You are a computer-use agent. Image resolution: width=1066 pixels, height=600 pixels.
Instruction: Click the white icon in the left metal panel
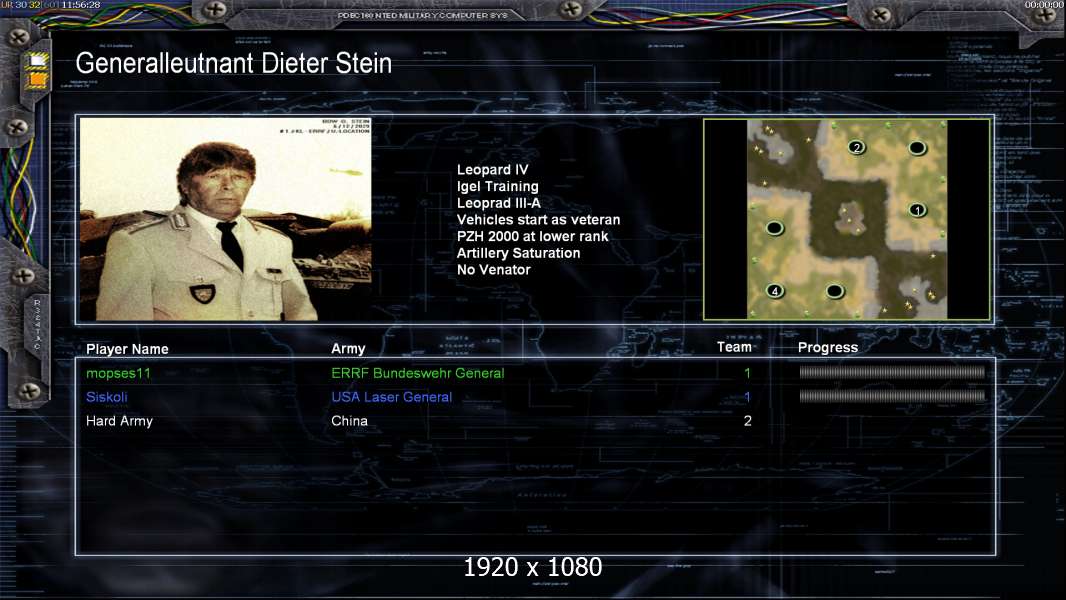pyautogui.click(x=36, y=61)
